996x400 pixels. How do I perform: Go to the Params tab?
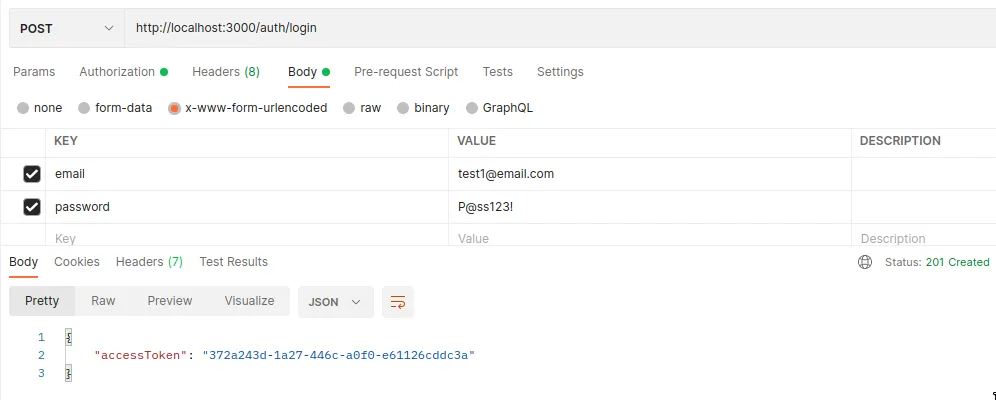click(x=34, y=72)
